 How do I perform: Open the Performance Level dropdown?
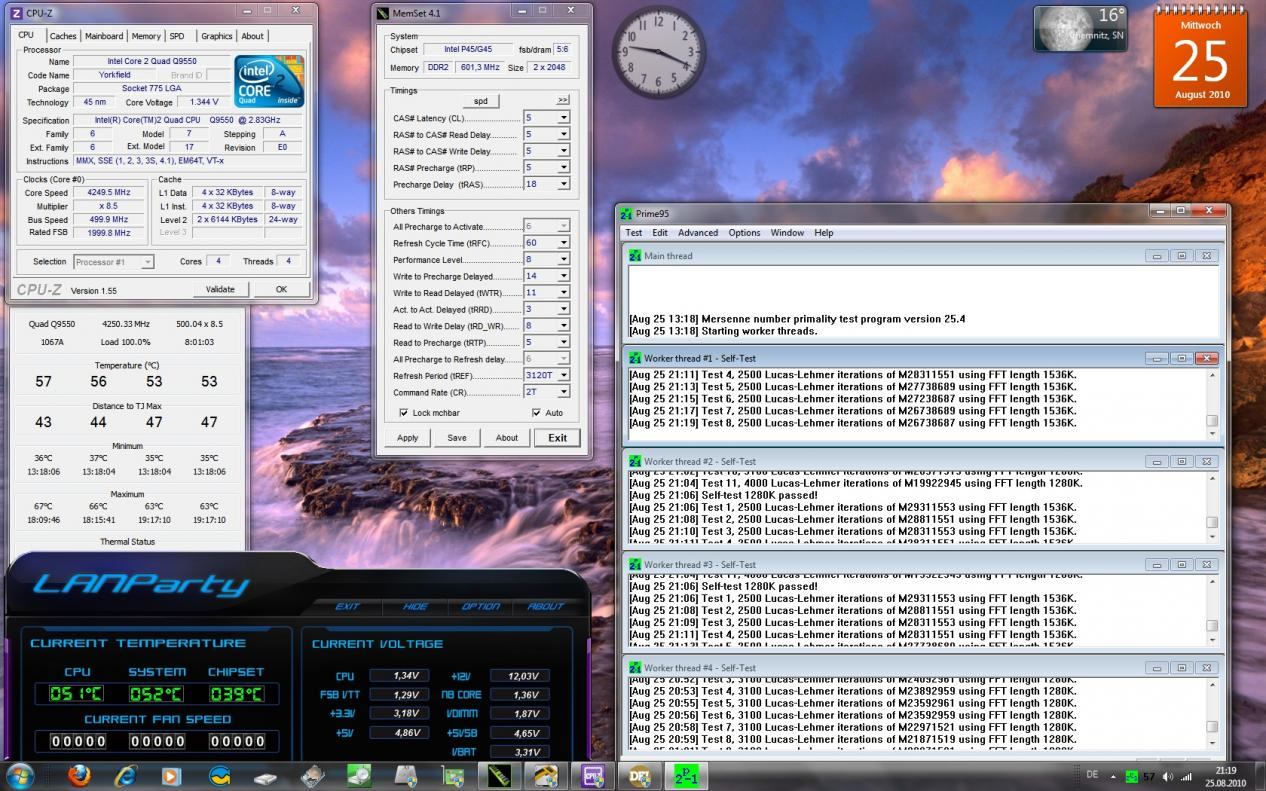coord(563,259)
